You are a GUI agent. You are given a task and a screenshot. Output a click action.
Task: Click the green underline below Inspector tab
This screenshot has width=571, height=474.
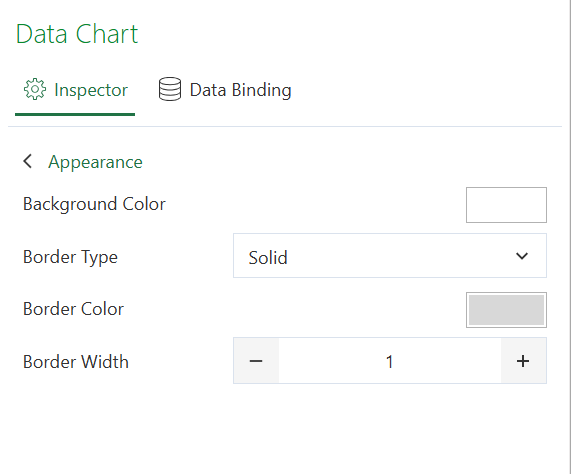click(75, 114)
